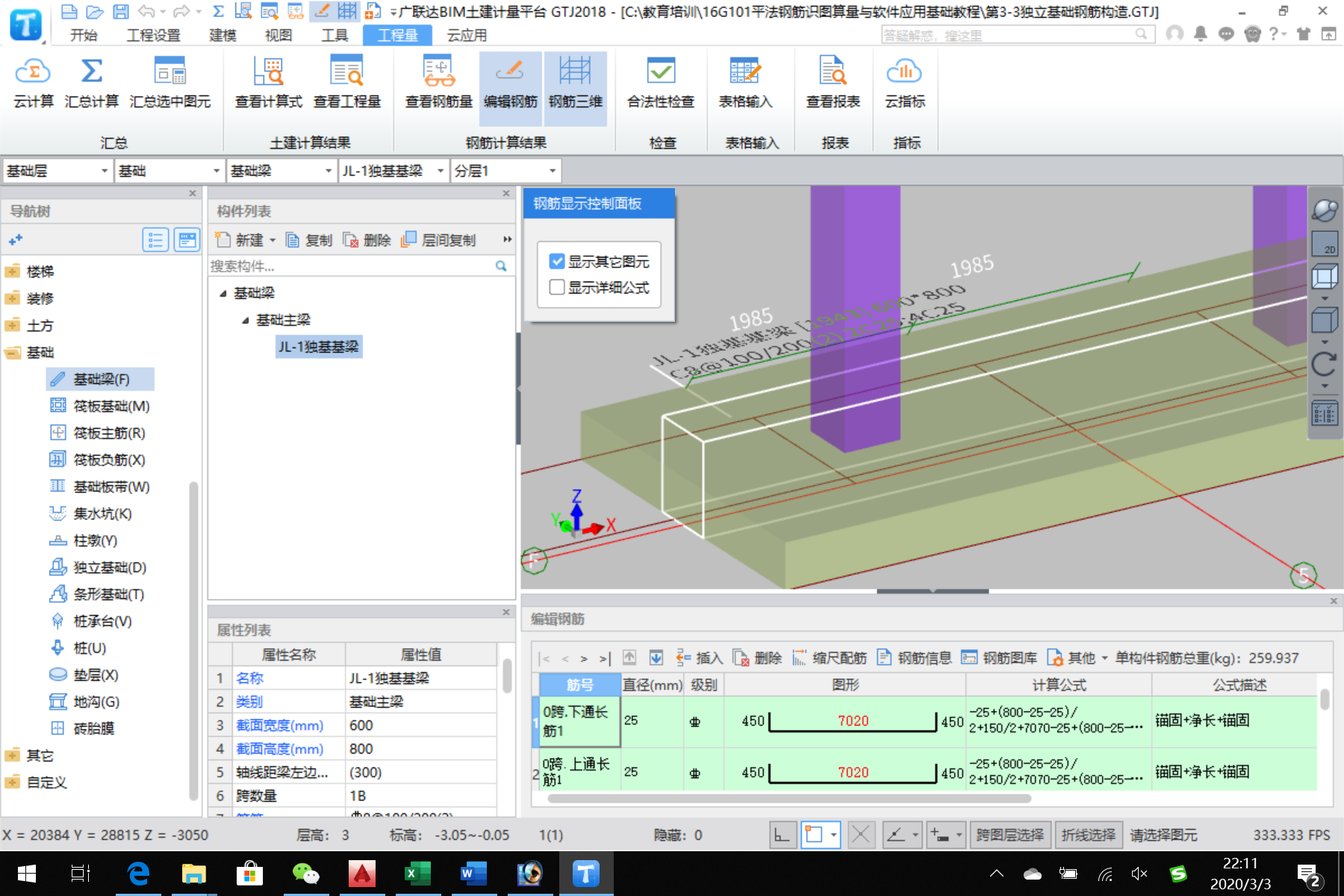Image resolution: width=1344 pixels, height=896 pixels.
Task: Click the save icon in quick access toolbar
Action: click(120, 11)
